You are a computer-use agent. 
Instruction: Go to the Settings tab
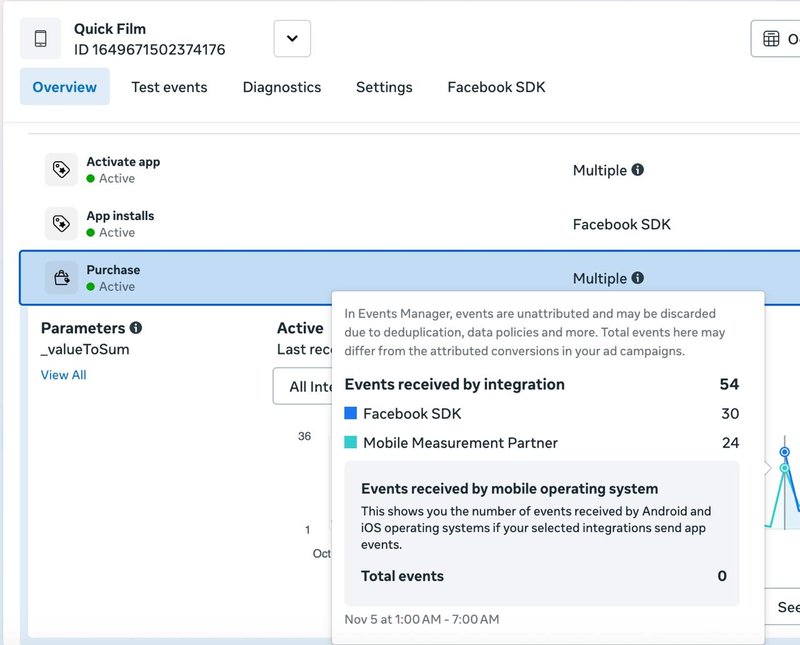coord(384,87)
